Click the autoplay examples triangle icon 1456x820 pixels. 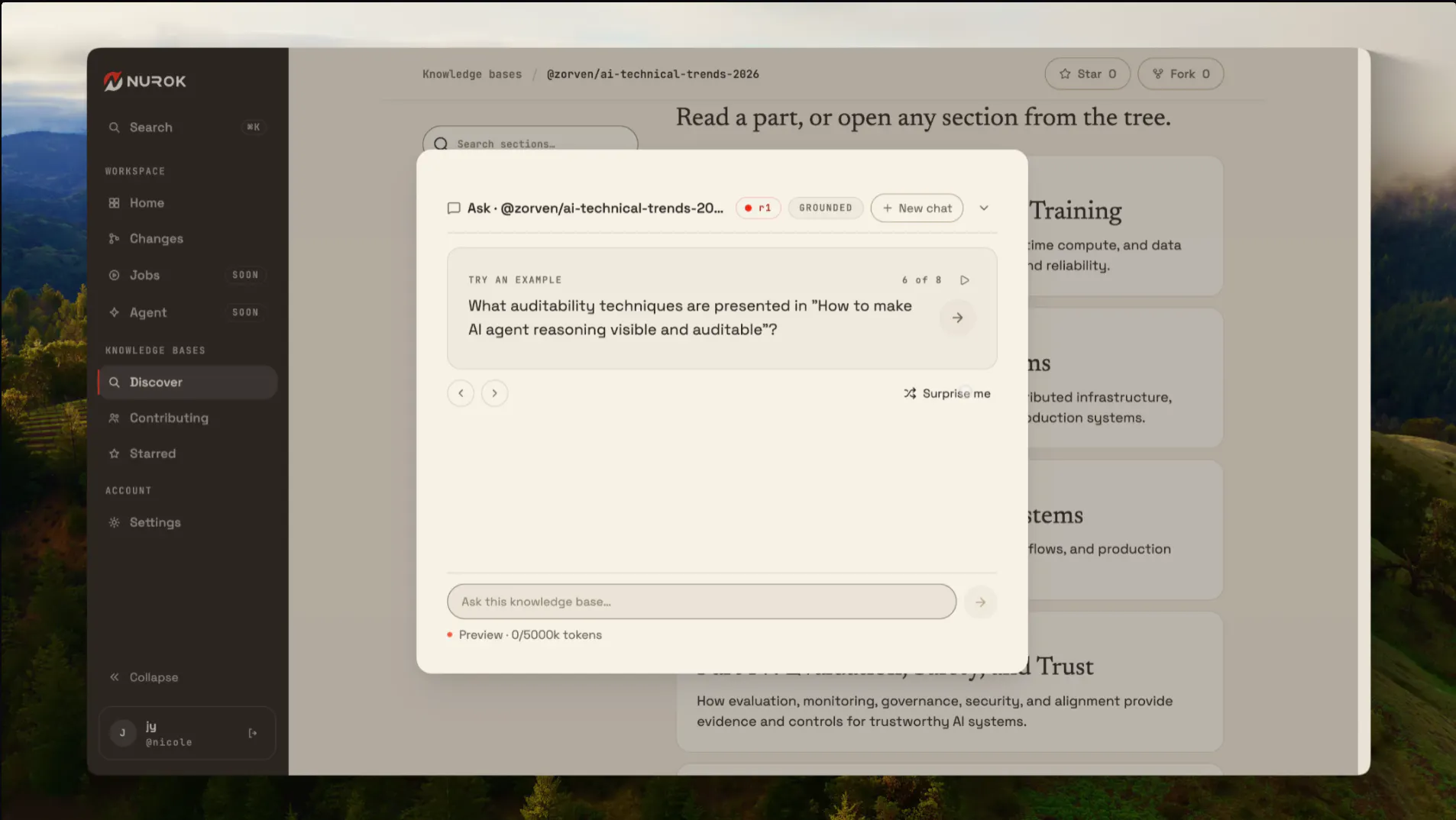[965, 281]
